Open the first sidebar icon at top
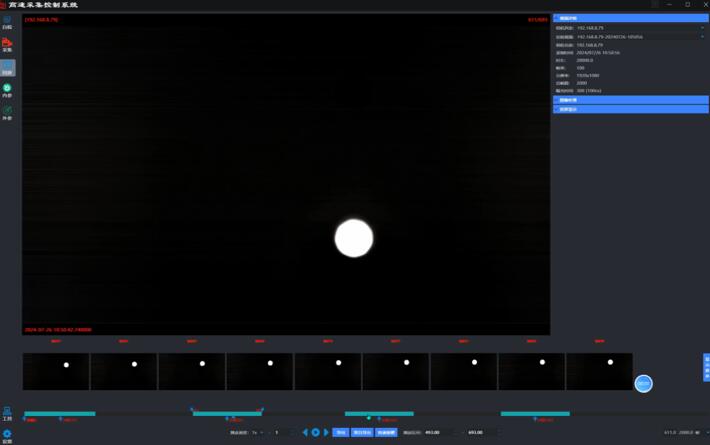710x445 pixels. (x=7, y=22)
